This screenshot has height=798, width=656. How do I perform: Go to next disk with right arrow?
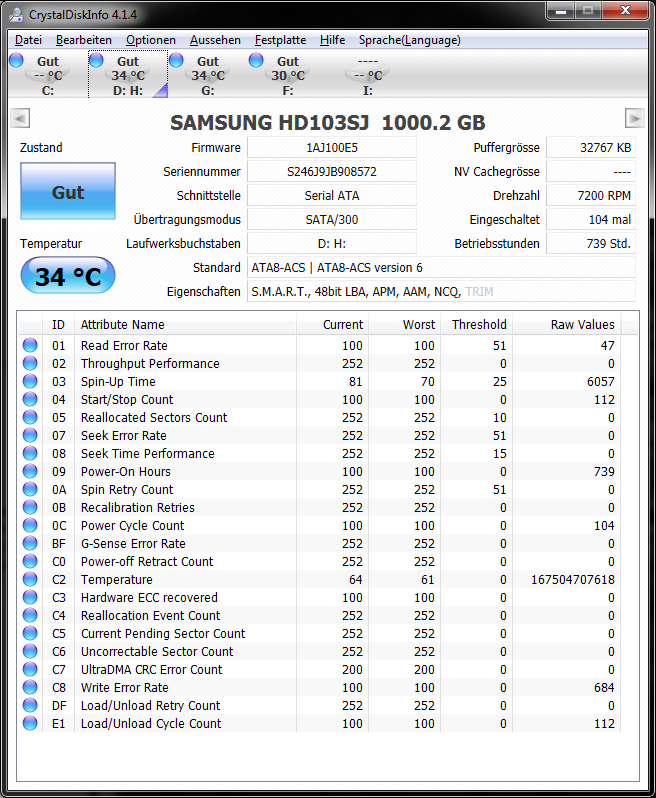point(635,118)
